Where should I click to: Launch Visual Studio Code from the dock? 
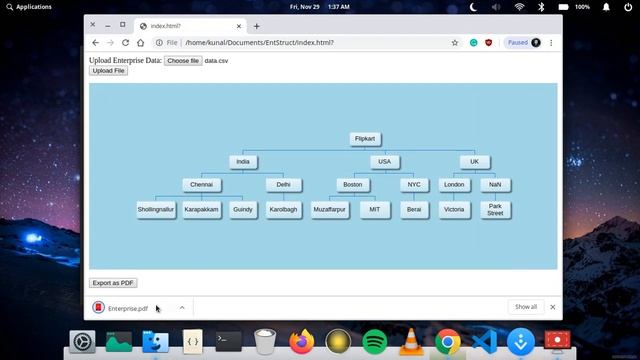click(484, 342)
